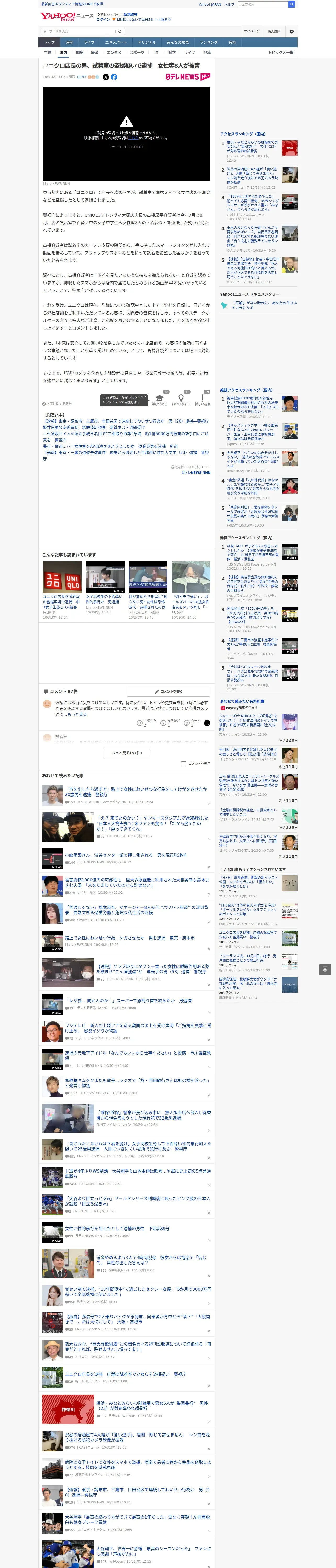This screenshot has width=336, height=1568.
Task: Share article on Facebook
Action: (x=114, y=77)
